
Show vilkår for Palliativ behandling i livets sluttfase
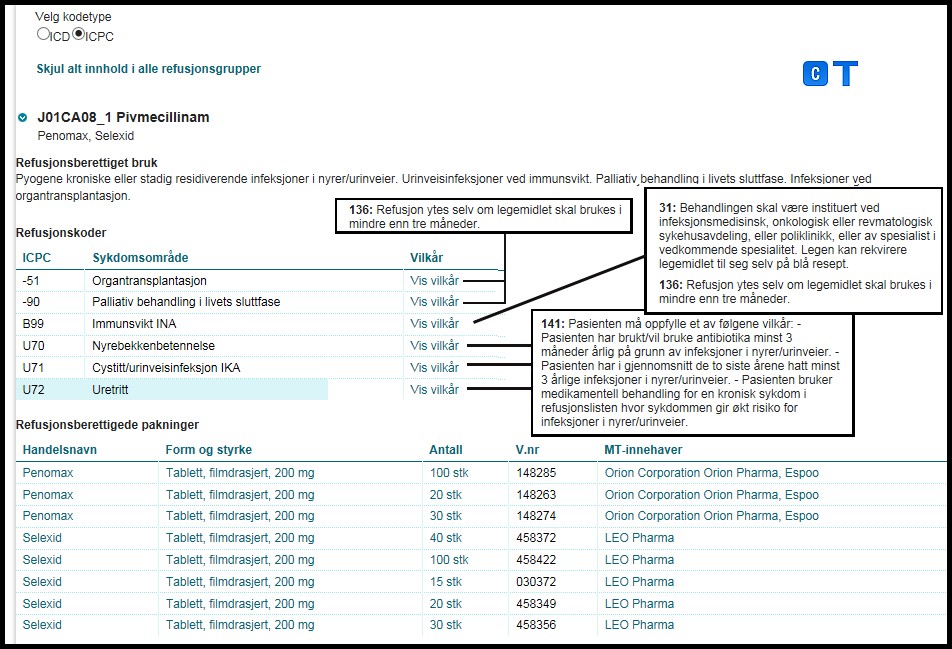tap(434, 302)
